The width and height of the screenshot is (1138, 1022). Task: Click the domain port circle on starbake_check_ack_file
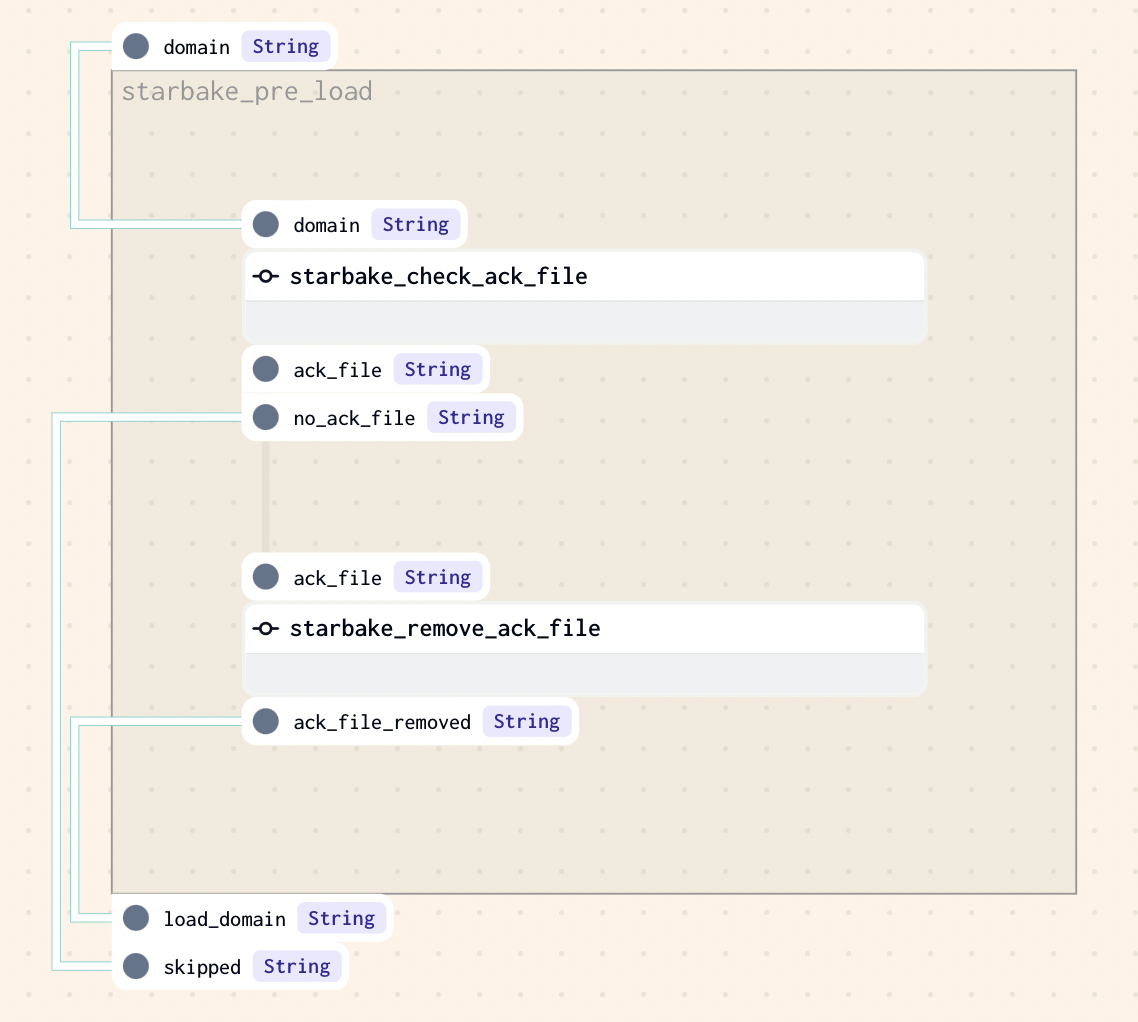(x=265, y=224)
